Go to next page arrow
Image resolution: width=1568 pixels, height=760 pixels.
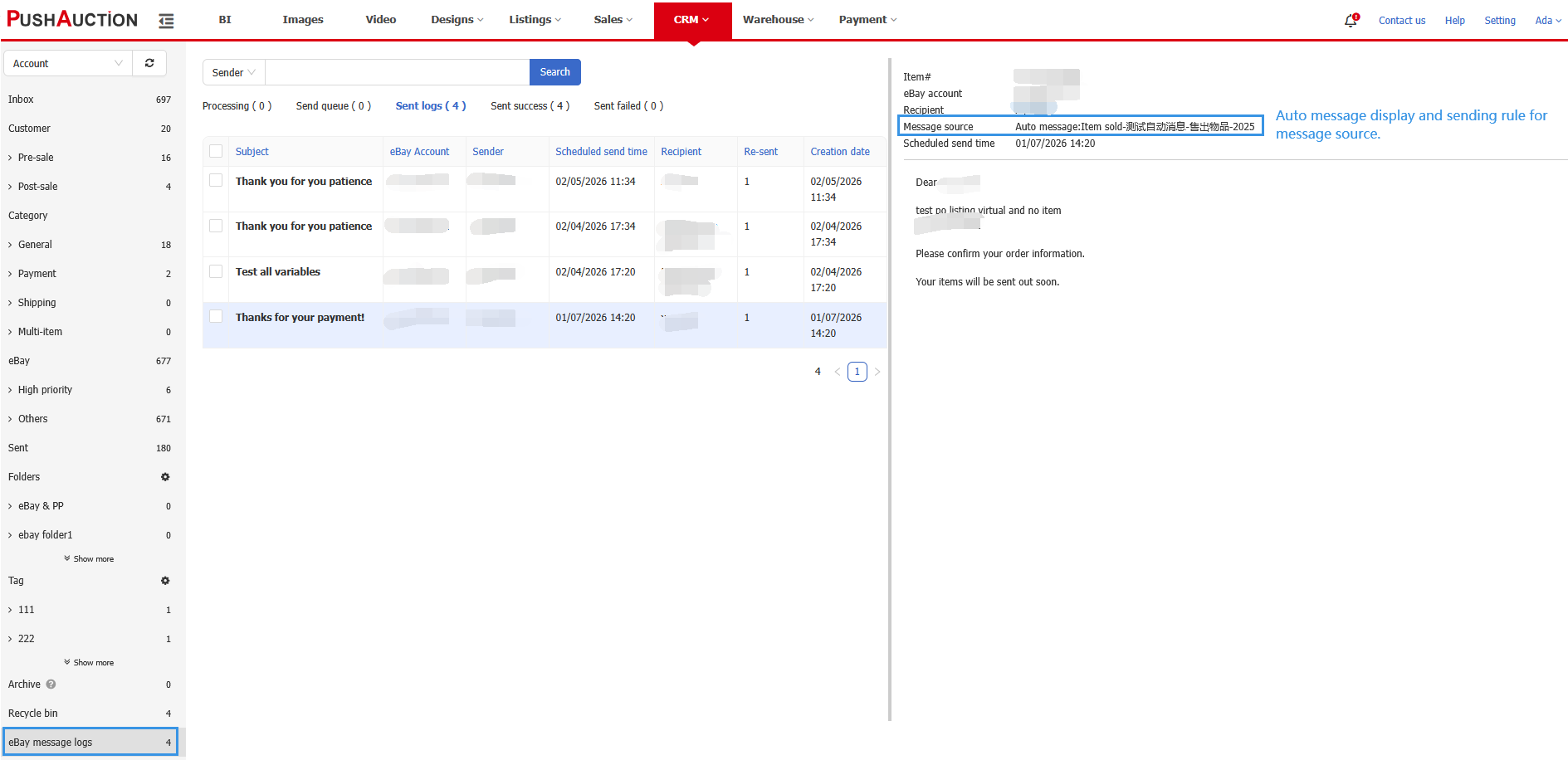[877, 372]
